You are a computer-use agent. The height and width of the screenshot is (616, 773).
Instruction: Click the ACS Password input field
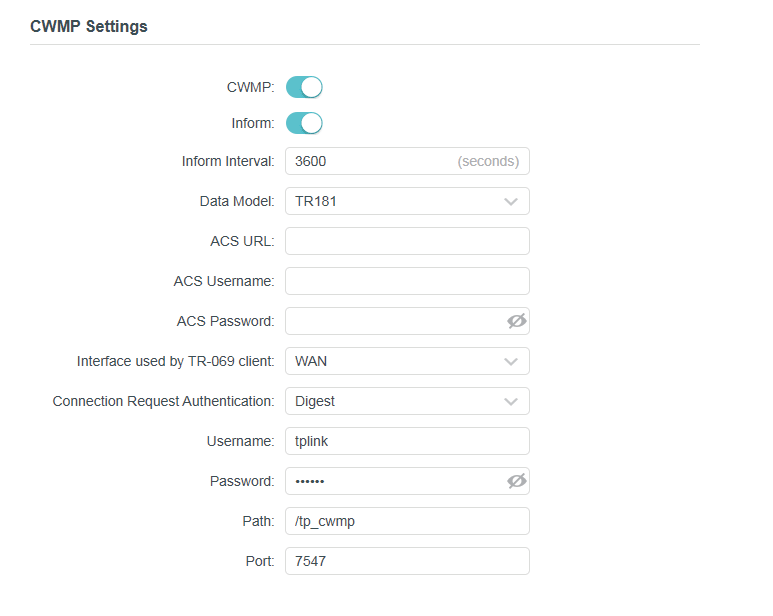coord(407,321)
